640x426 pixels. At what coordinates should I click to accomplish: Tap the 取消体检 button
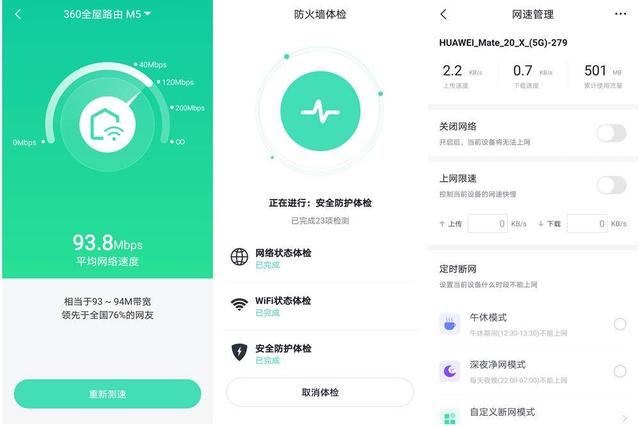click(x=320, y=392)
